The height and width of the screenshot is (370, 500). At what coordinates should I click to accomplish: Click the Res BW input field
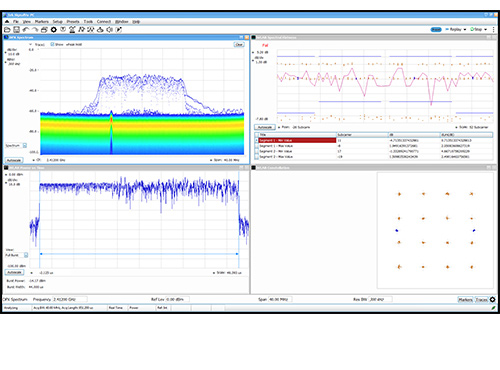pyautogui.click(x=380, y=299)
